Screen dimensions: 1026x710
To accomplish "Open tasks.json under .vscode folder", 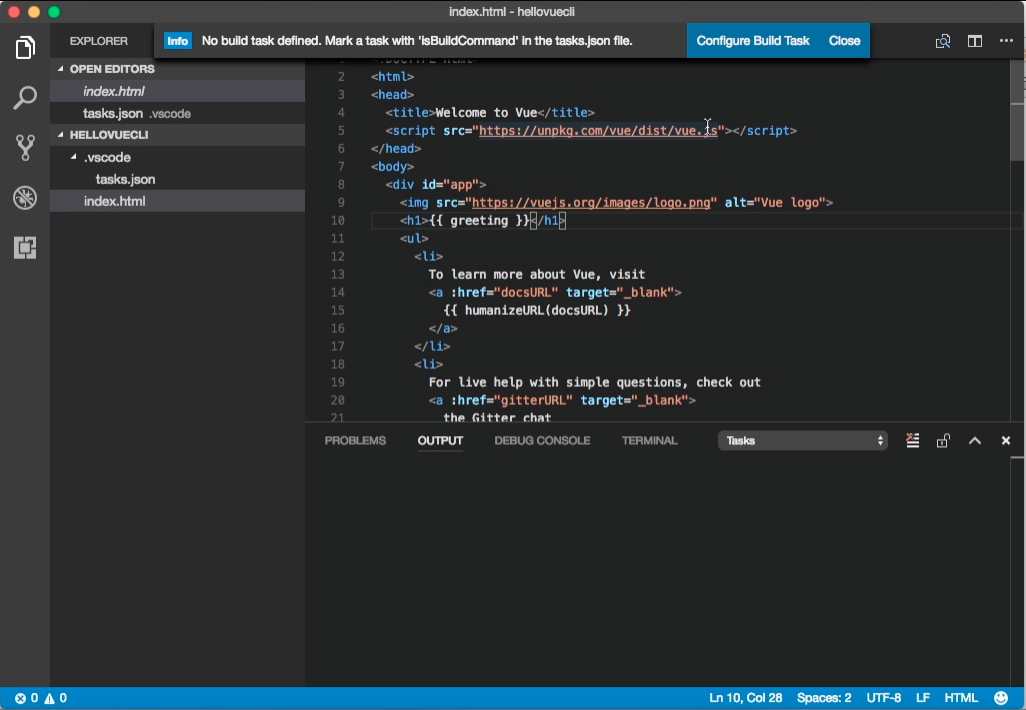I will (177, 179).
